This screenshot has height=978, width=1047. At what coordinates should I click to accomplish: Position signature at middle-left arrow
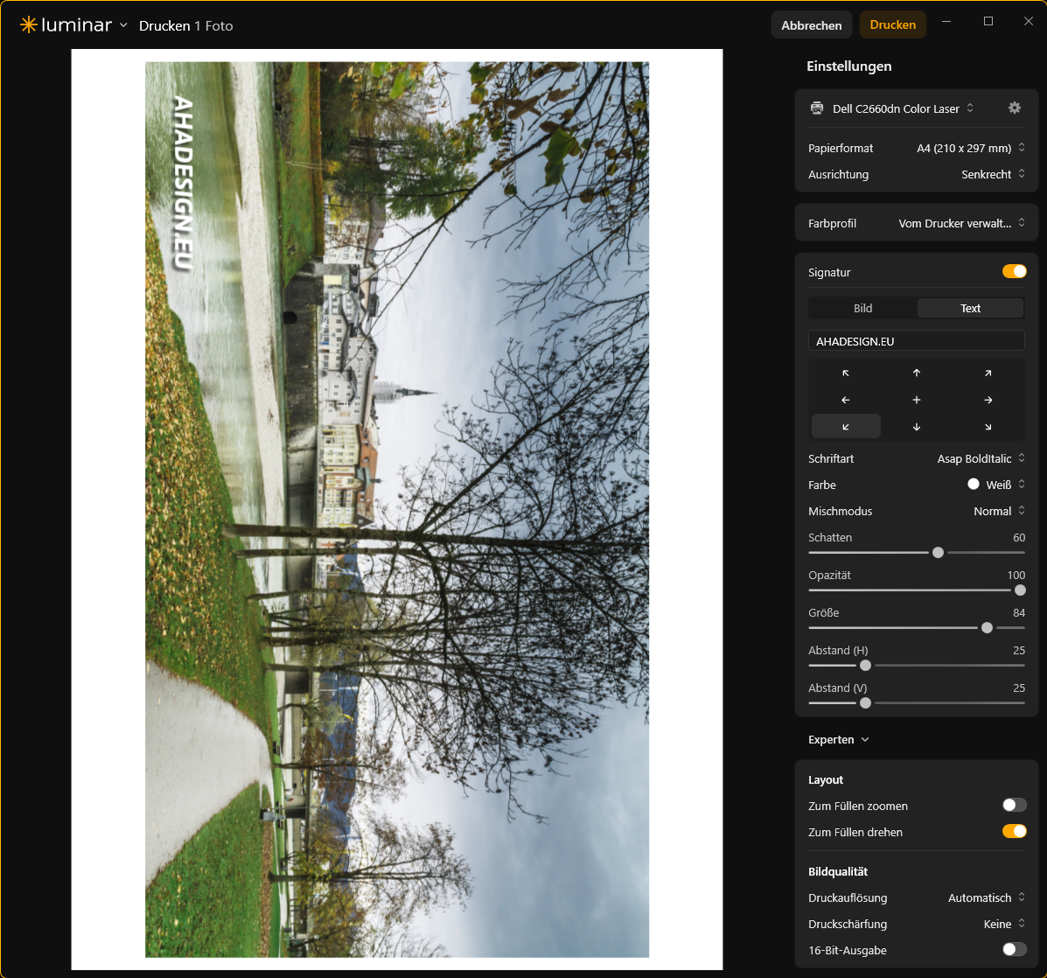(845, 400)
